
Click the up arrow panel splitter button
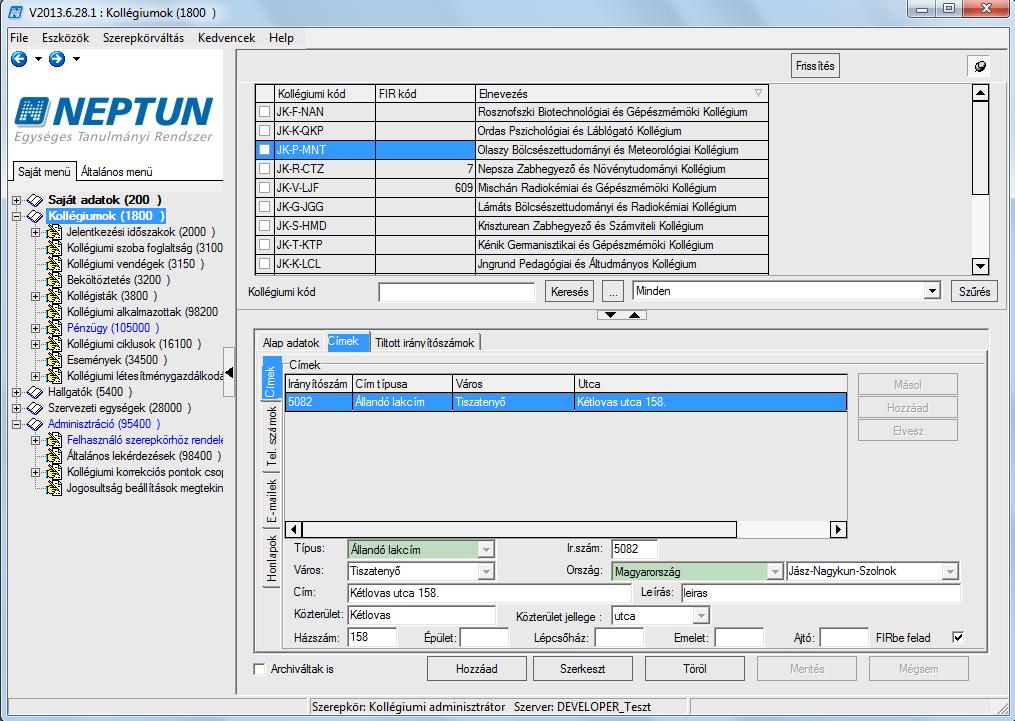pos(634,315)
